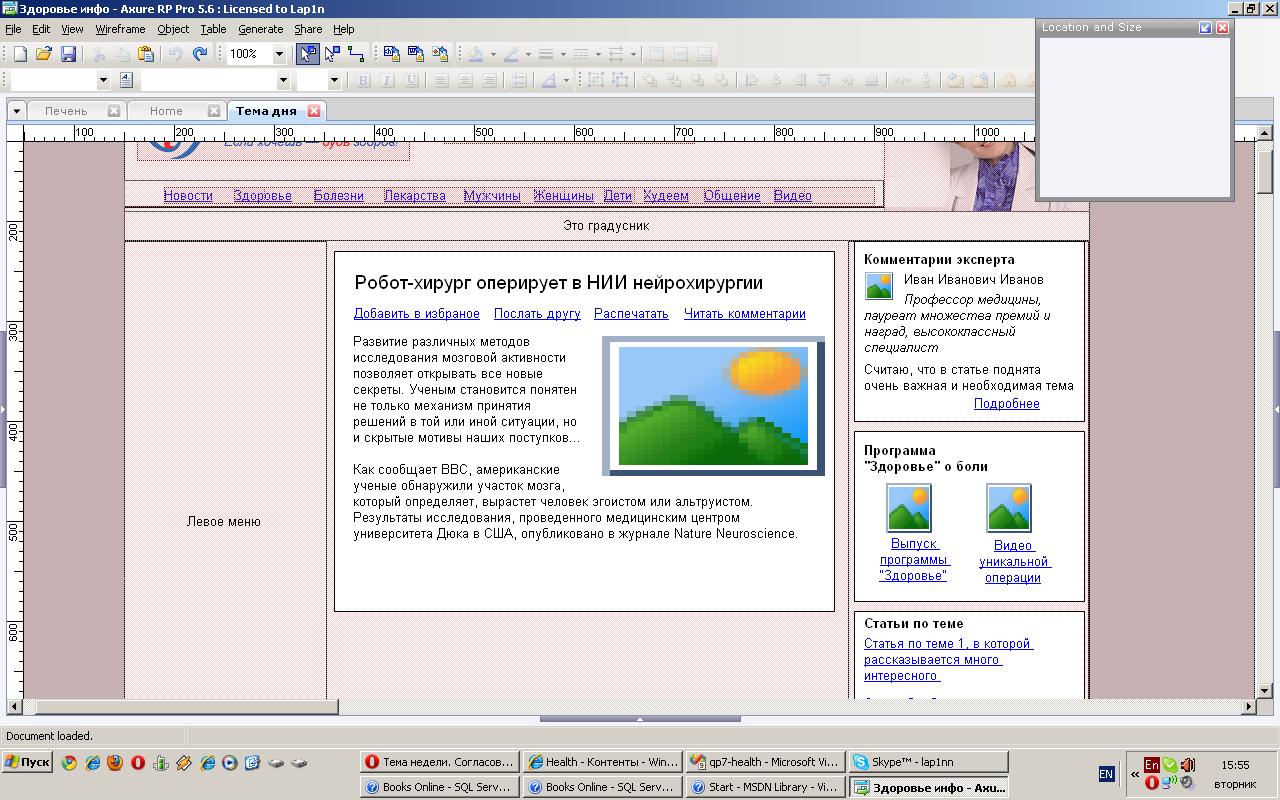
Task: Open a file with the folder icon
Action: click(44, 54)
